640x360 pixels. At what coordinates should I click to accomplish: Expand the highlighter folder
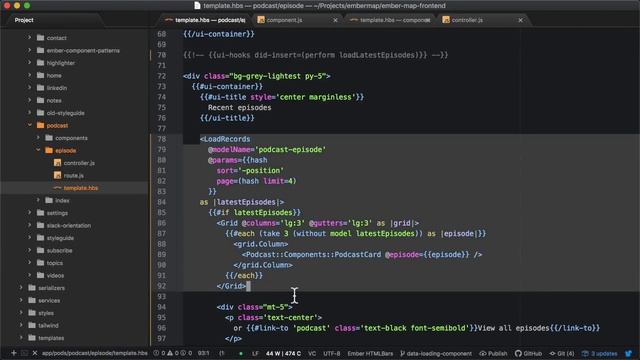[x=29, y=63]
